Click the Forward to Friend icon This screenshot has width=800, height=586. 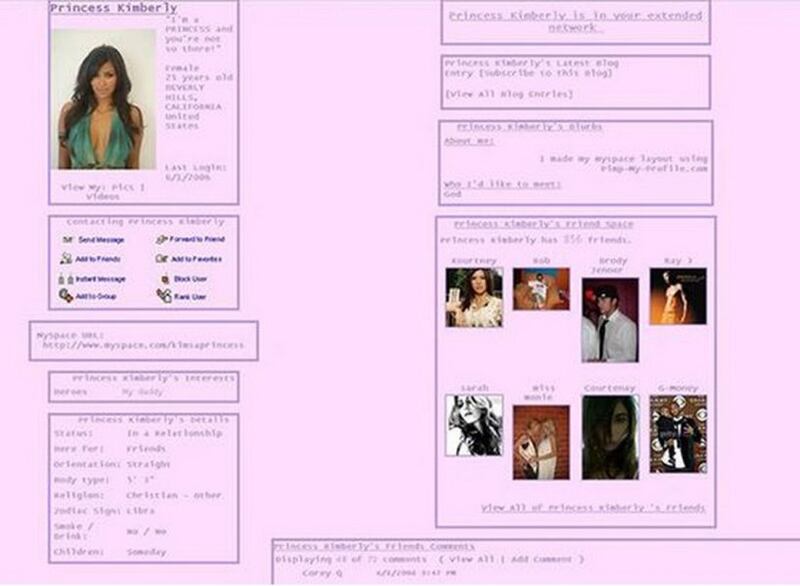tap(162, 240)
